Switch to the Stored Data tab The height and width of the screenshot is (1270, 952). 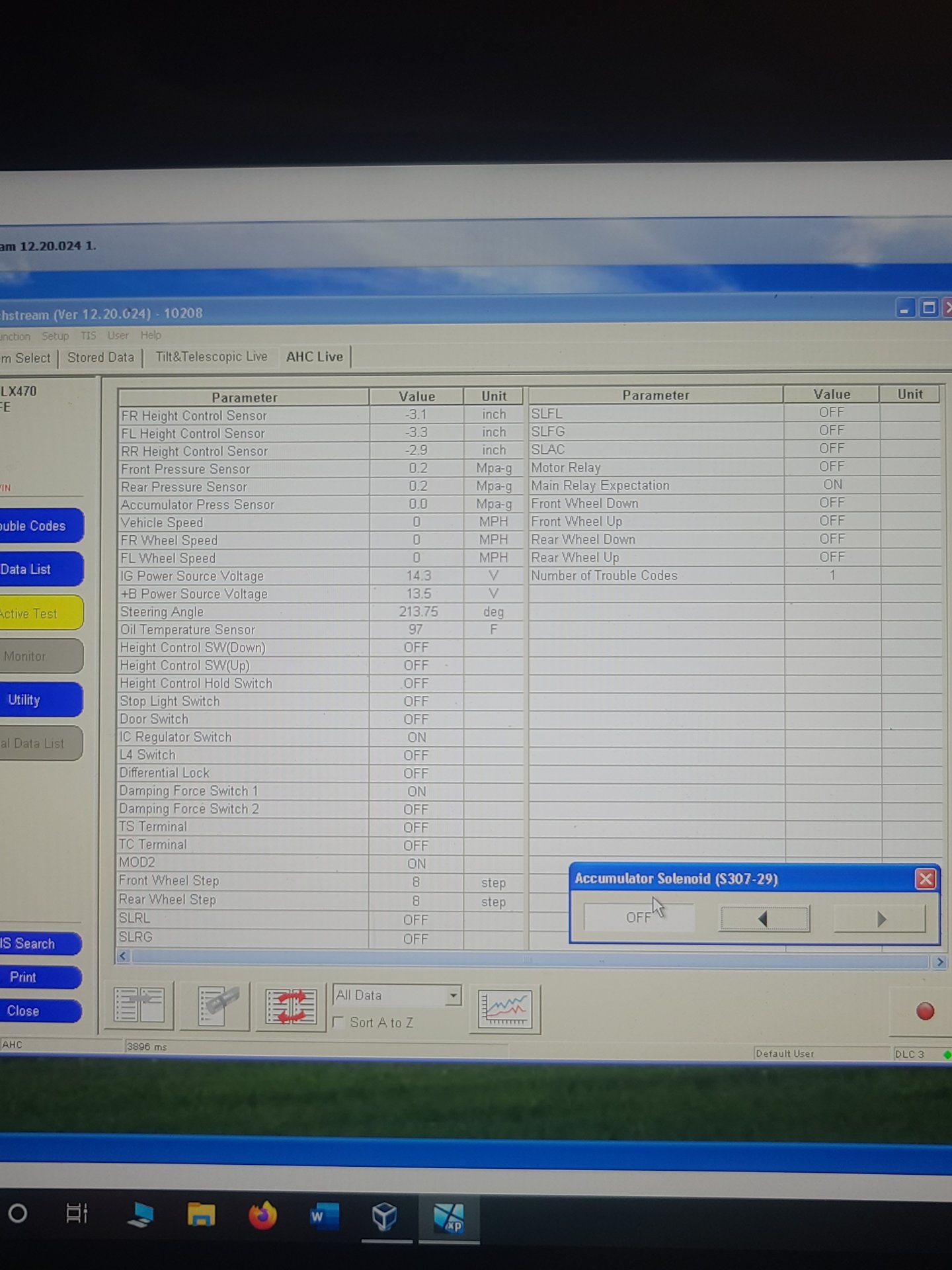click(x=100, y=358)
